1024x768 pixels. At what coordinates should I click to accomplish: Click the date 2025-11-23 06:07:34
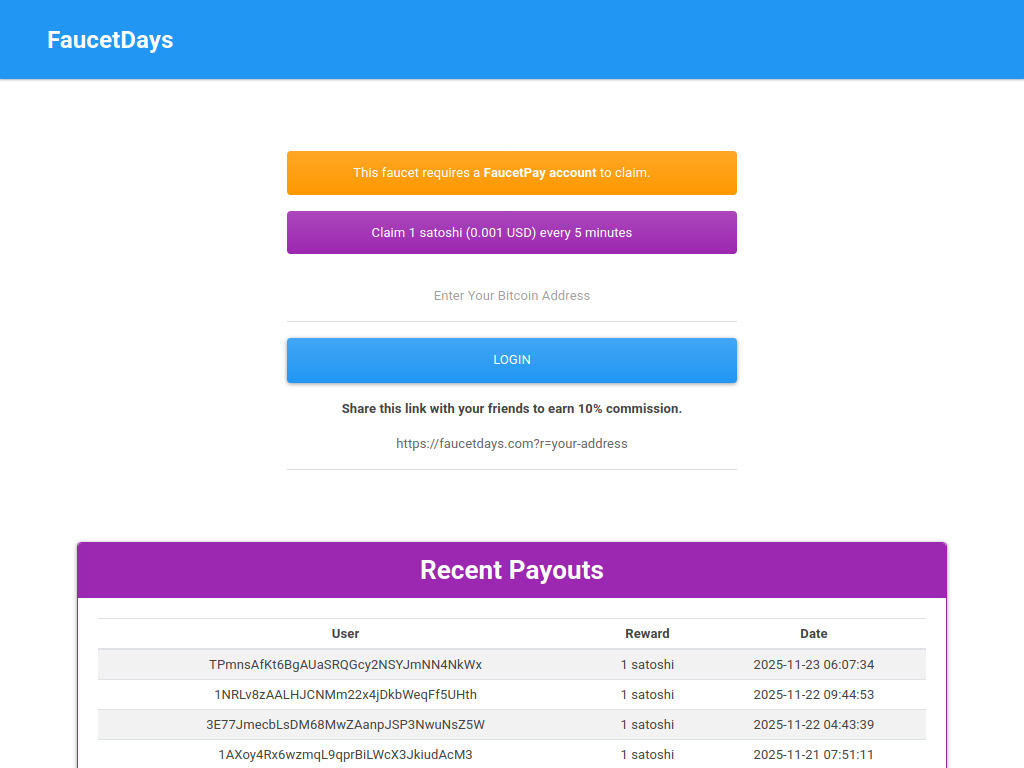click(813, 664)
